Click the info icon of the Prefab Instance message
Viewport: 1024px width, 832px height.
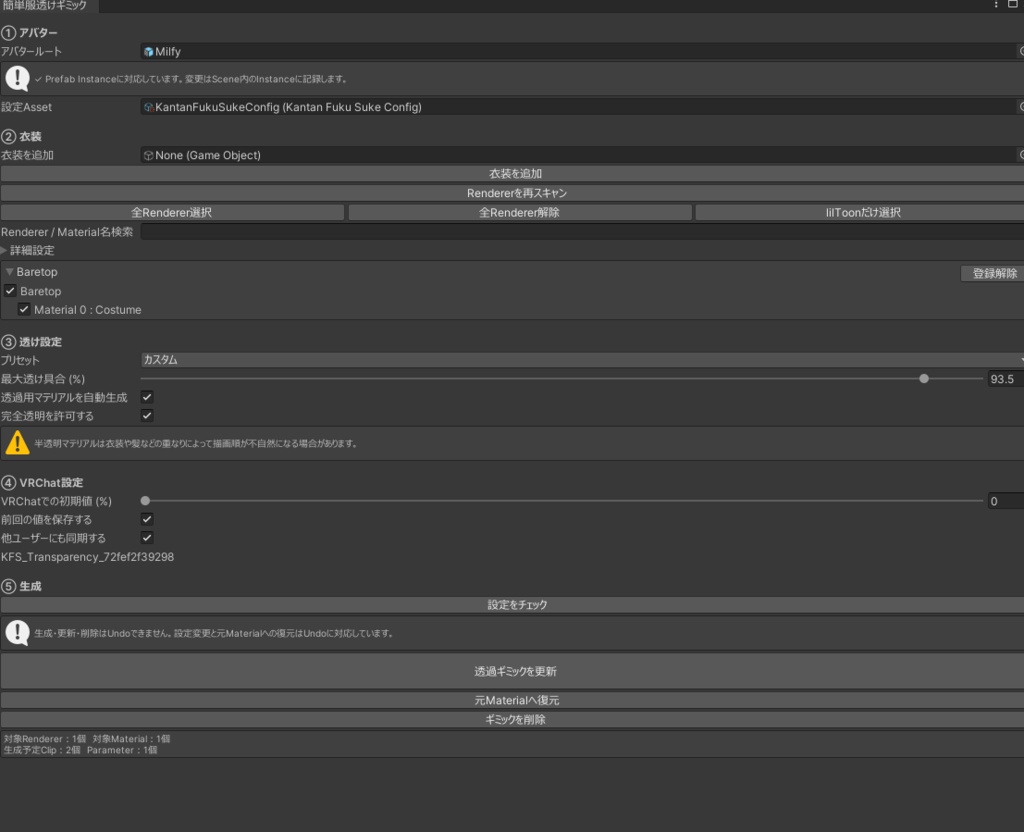coord(17,79)
